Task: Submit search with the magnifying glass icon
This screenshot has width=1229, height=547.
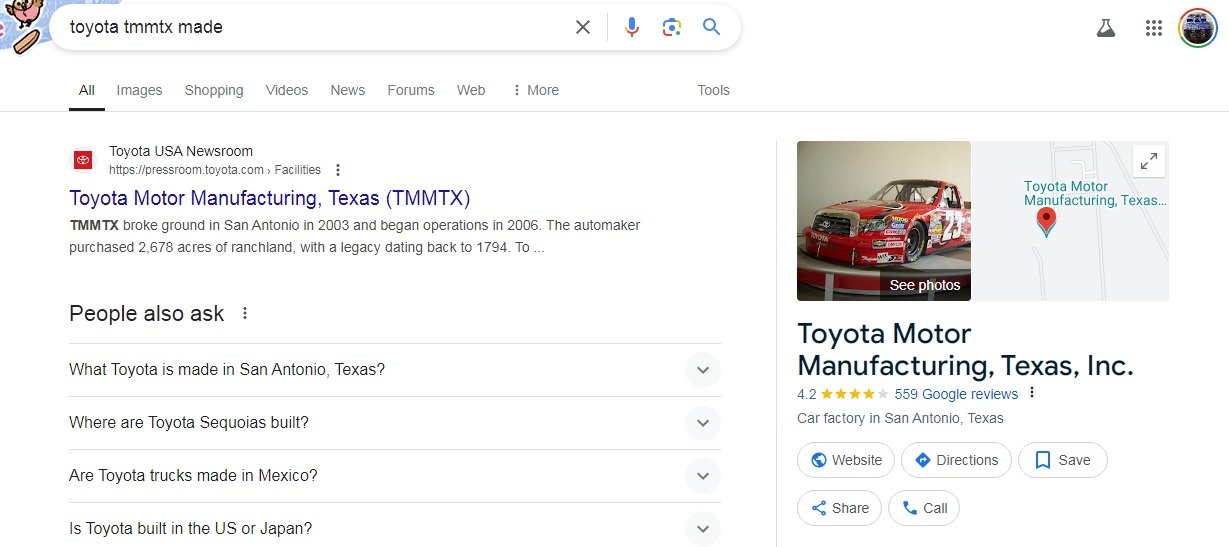Action: tap(711, 27)
